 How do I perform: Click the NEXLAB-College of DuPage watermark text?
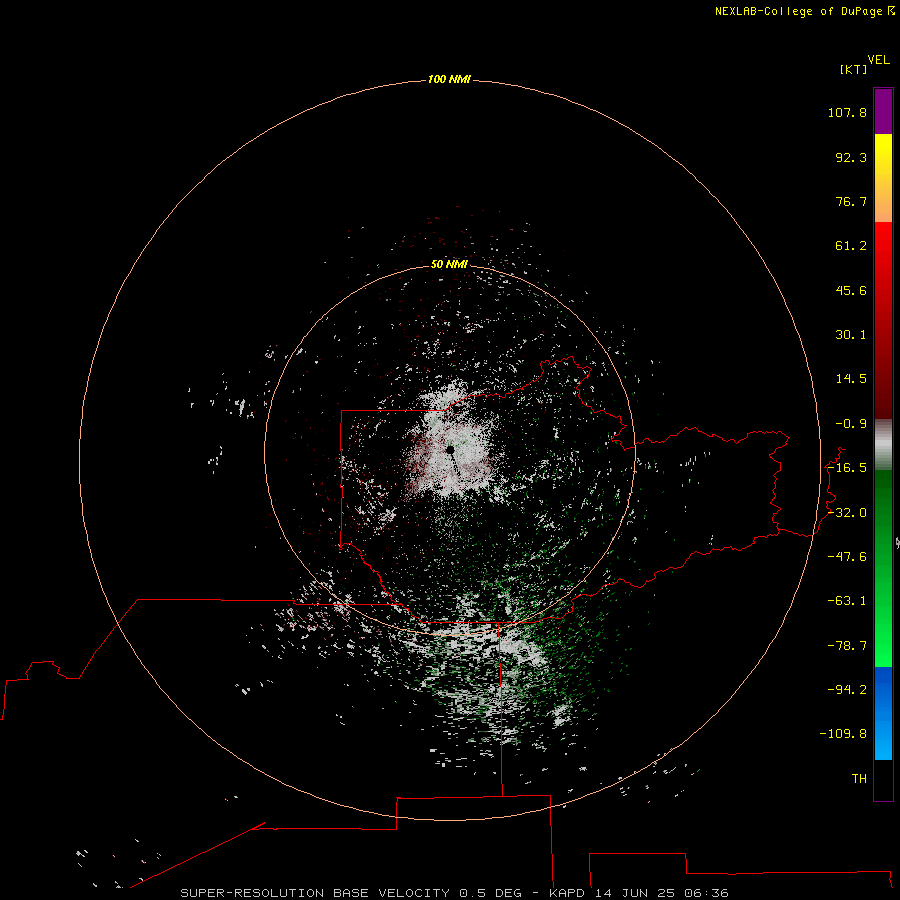pos(805,11)
